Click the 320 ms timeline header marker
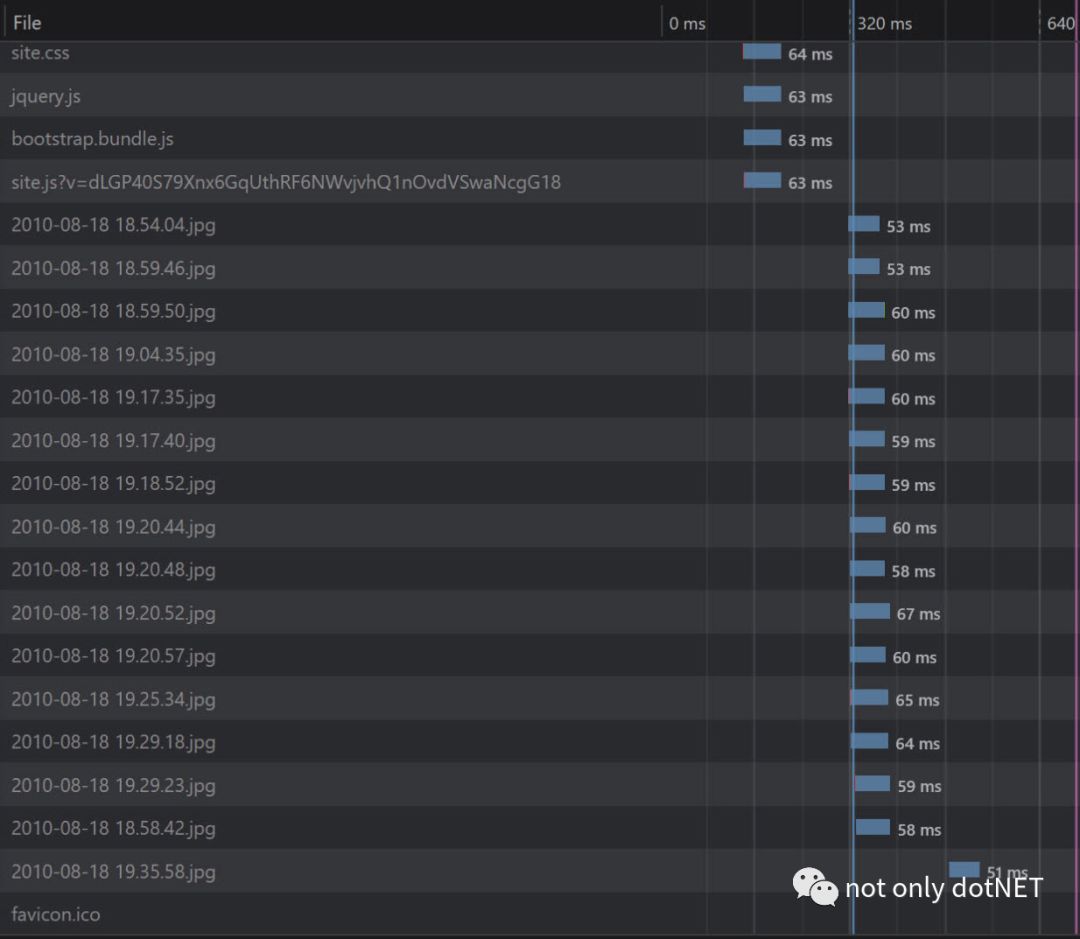The image size is (1080, 939). (x=884, y=23)
